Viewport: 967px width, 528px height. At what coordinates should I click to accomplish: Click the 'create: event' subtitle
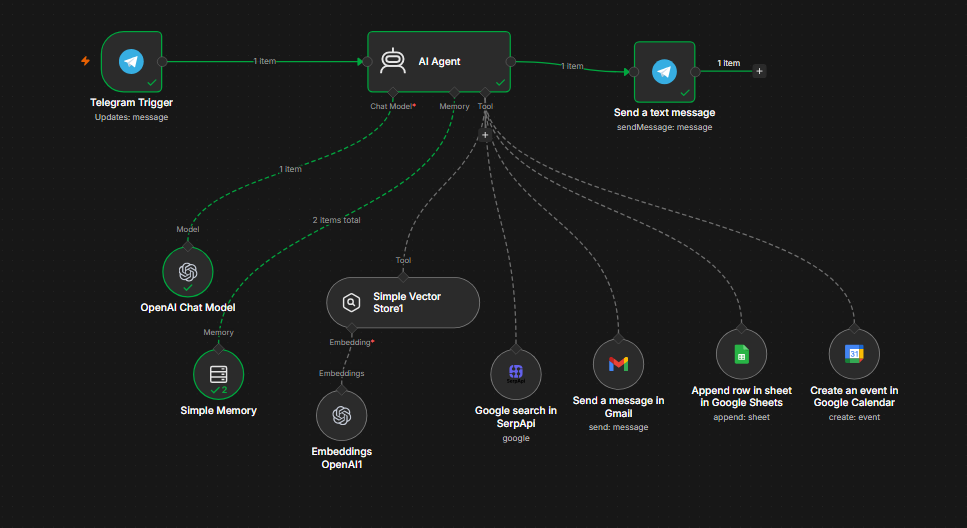(854, 418)
